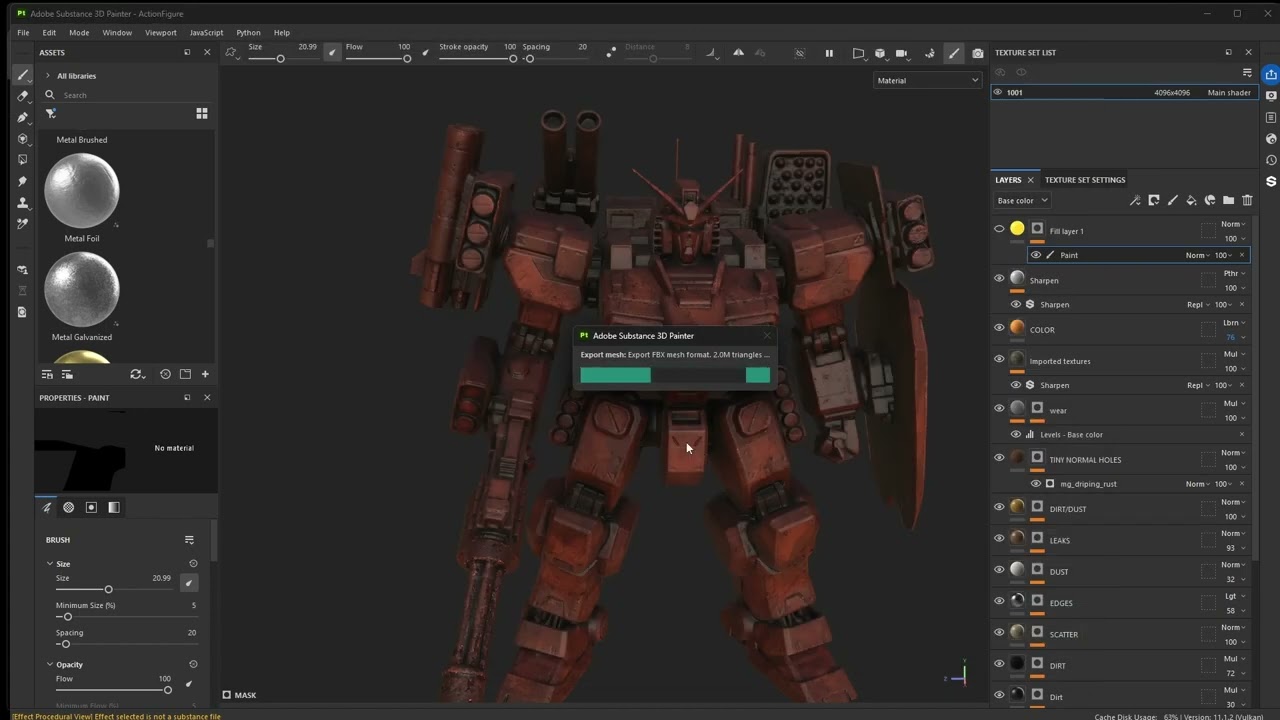Collapse the Size section in Brush properties
The image size is (1280, 720).
pyautogui.click(x=50, y=564)
